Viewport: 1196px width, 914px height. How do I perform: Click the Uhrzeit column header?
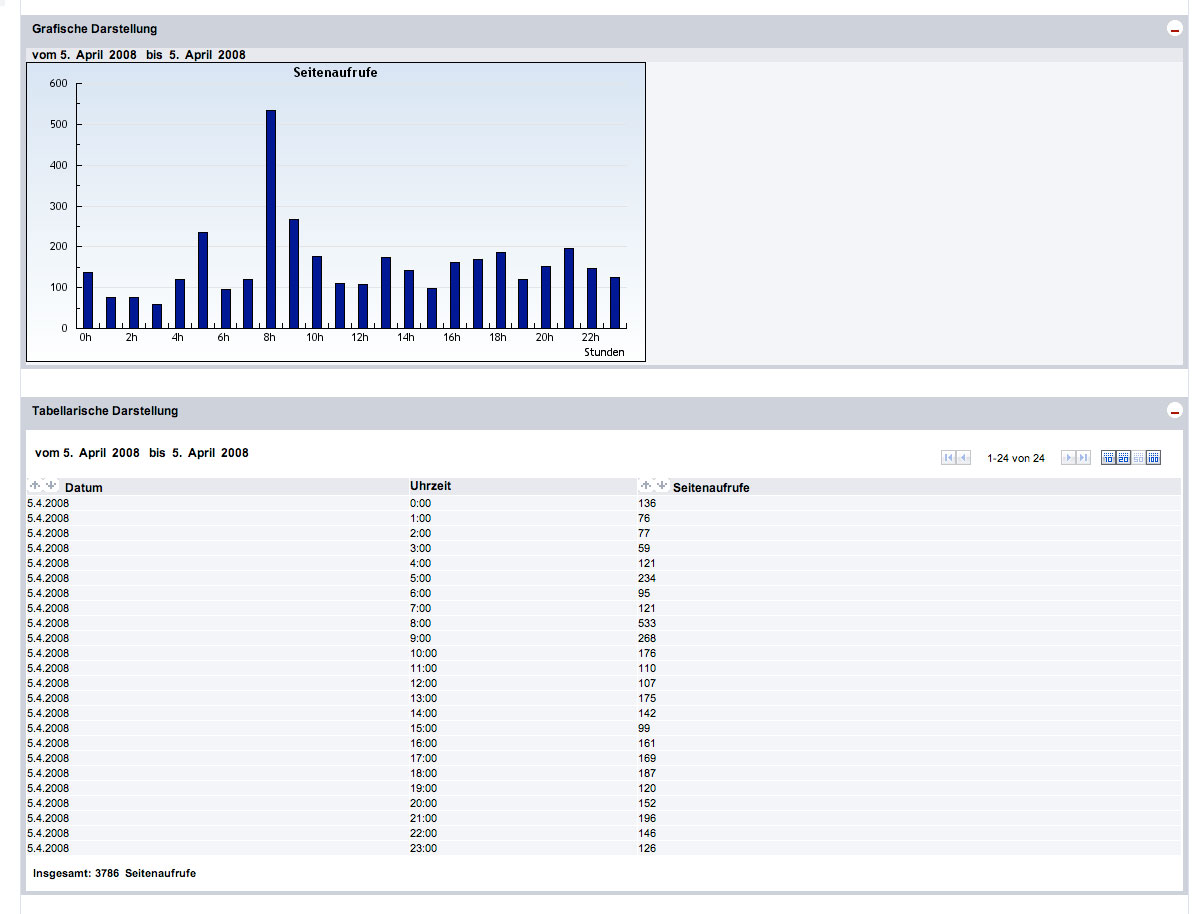pos(430,486)
